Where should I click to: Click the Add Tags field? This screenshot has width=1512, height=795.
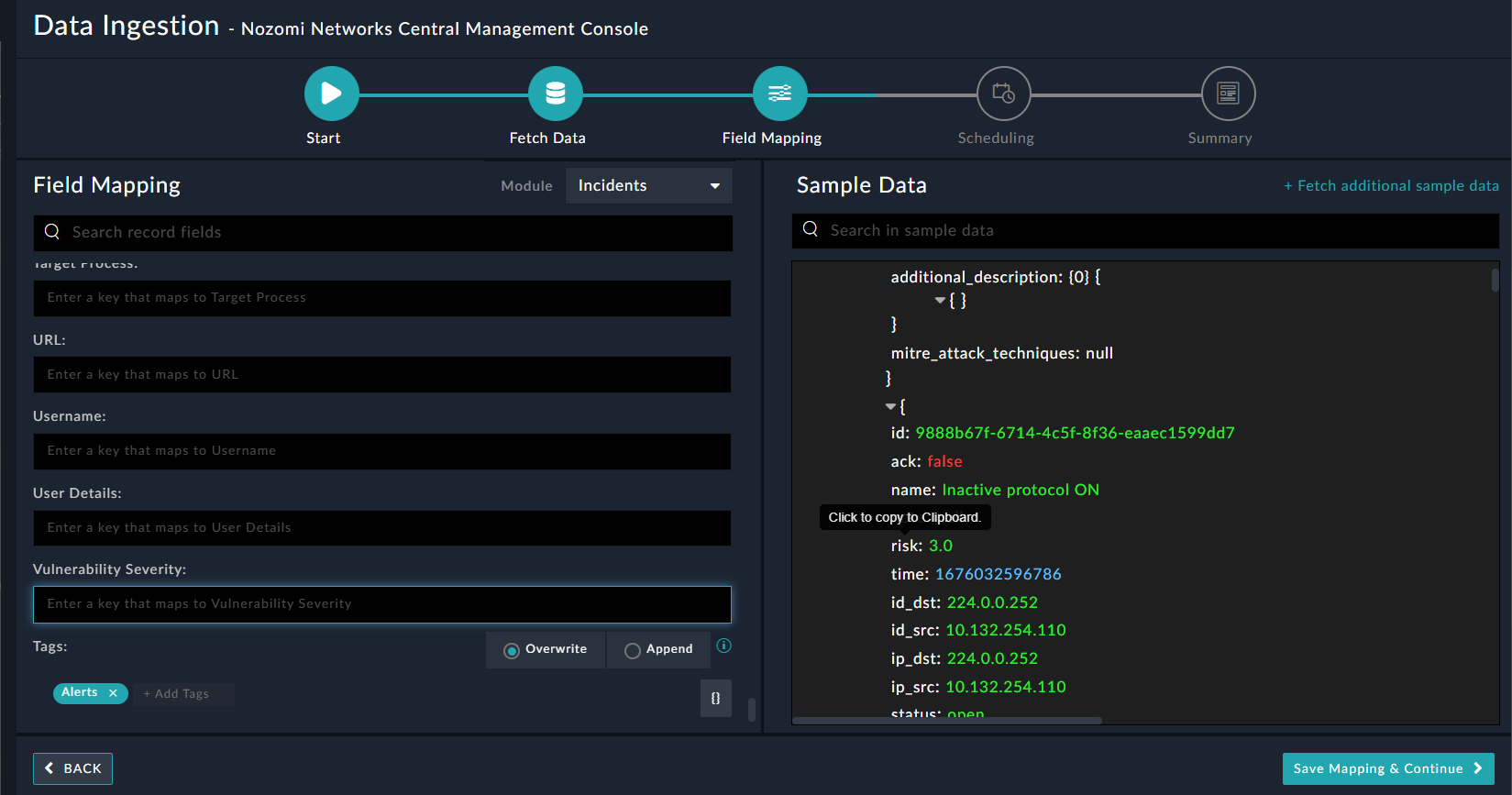point(182,694)
